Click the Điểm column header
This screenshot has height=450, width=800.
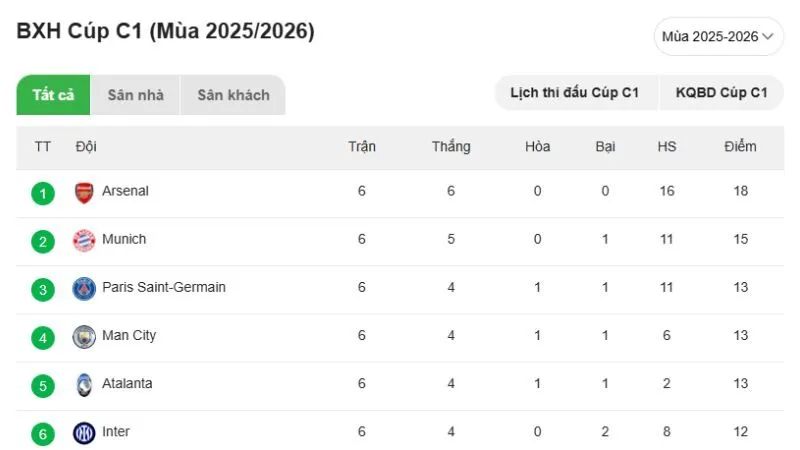click(740, 147)
